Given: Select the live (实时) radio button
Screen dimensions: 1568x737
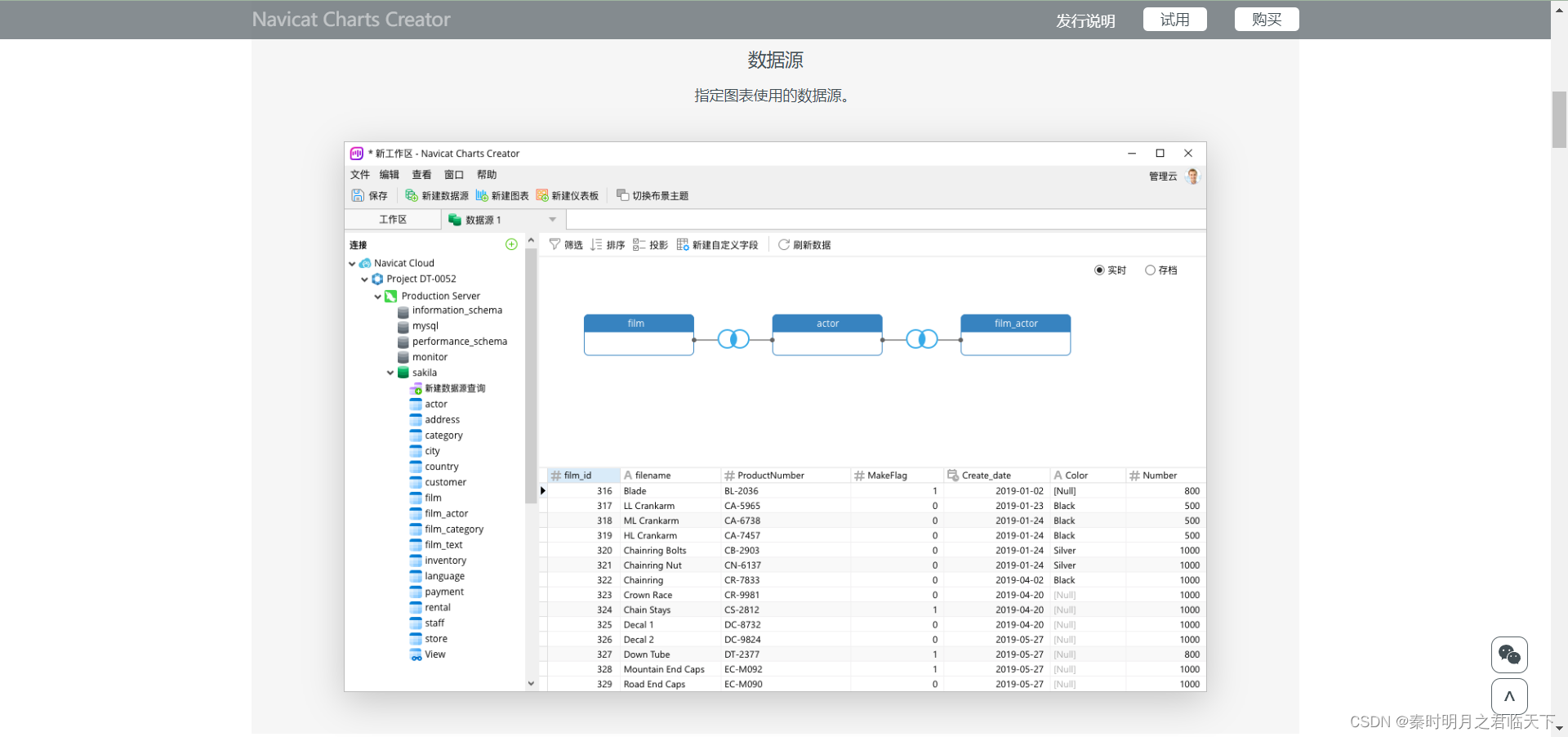Looking at the screenshot, I should 1099,270.
